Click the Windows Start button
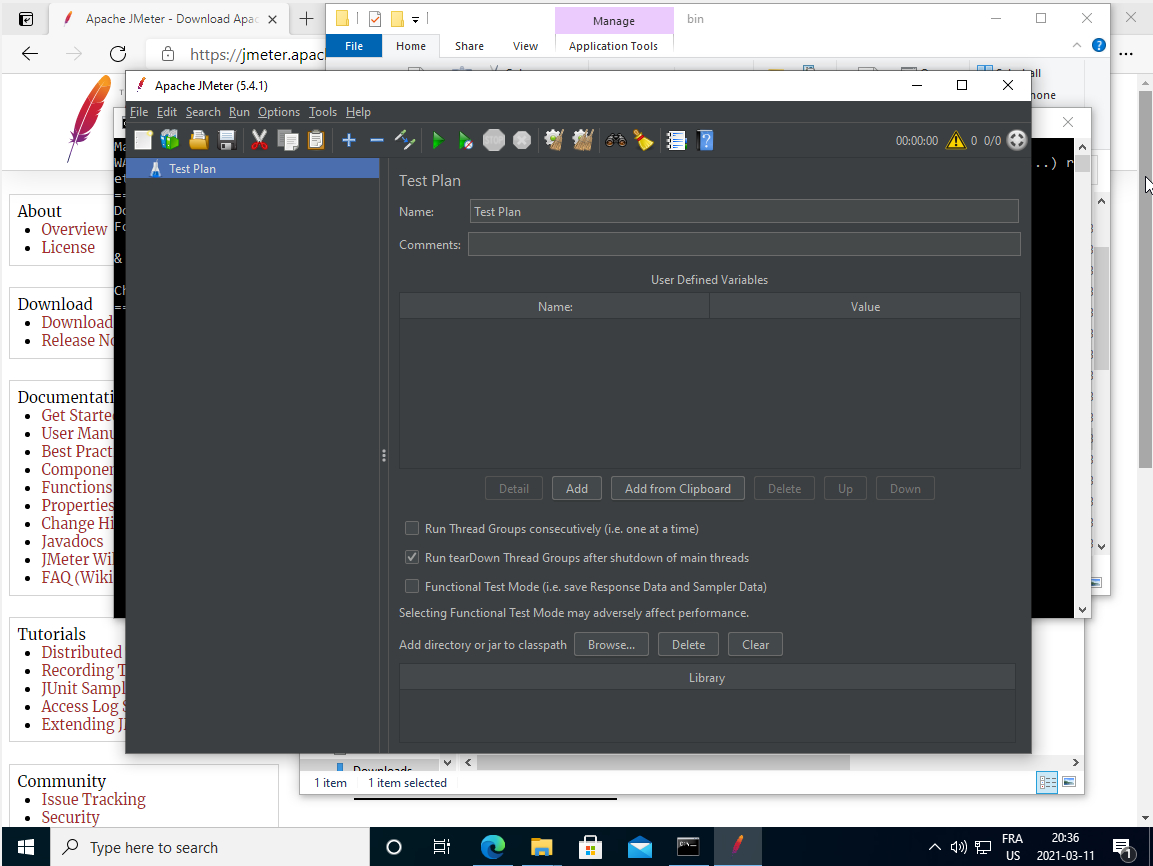 point(25,847)
